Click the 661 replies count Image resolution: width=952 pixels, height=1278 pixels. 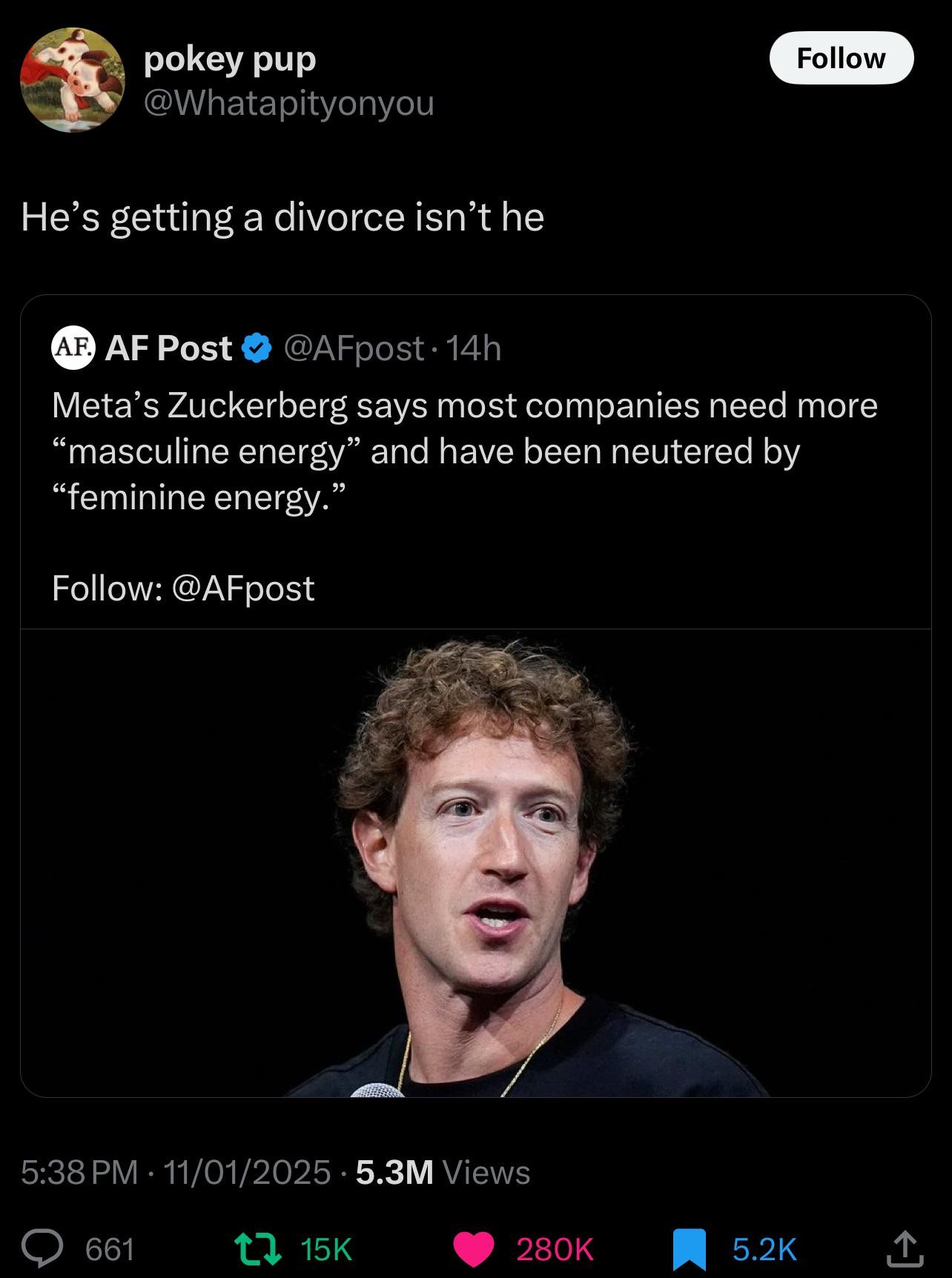click(x=110, y=1250)
